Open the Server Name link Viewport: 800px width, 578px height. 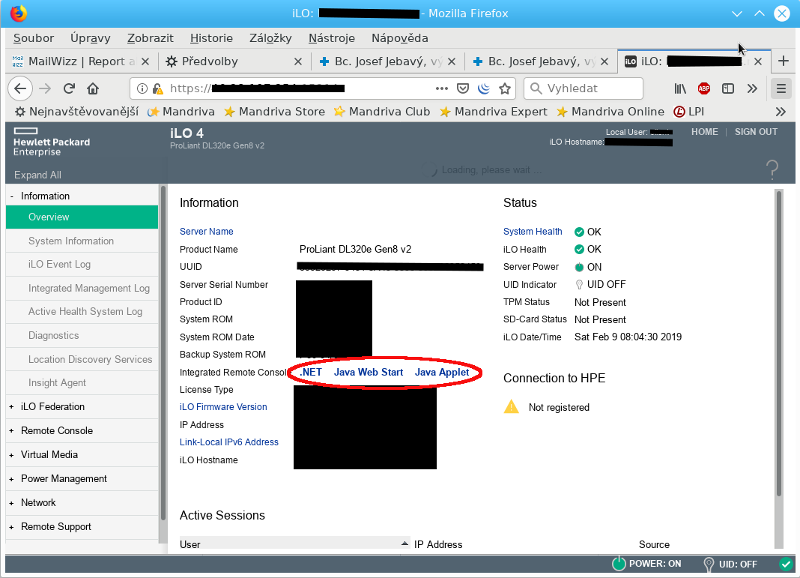pos(206,232)
